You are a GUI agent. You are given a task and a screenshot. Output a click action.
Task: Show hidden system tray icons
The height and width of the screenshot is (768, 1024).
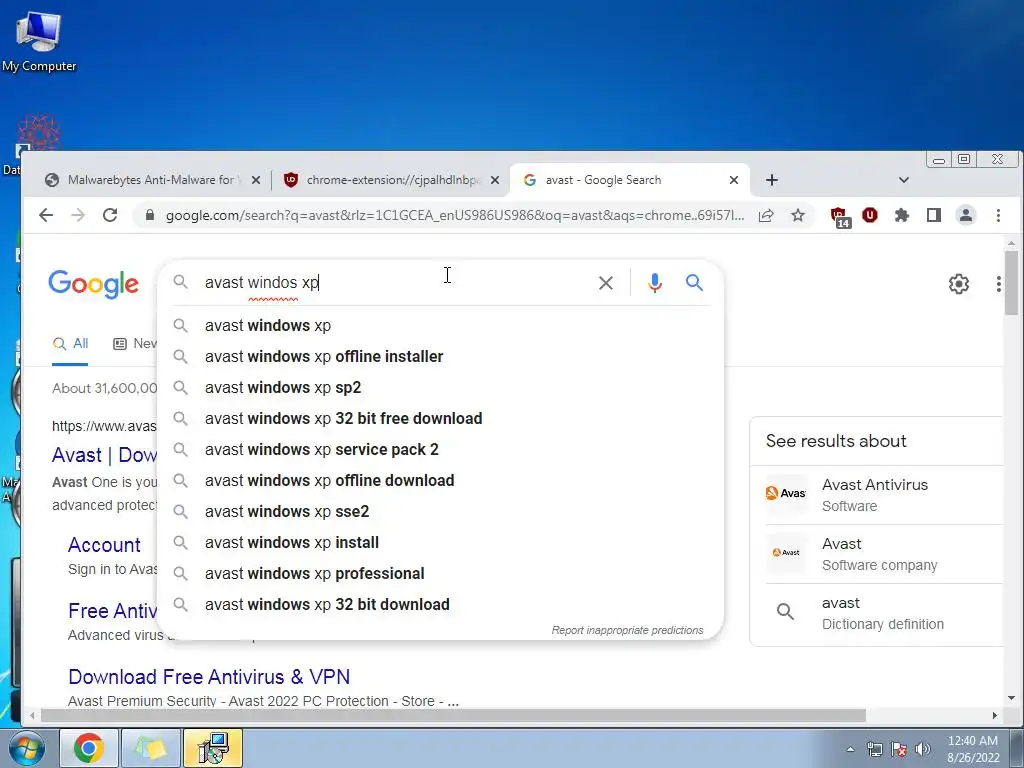point(850,749)
